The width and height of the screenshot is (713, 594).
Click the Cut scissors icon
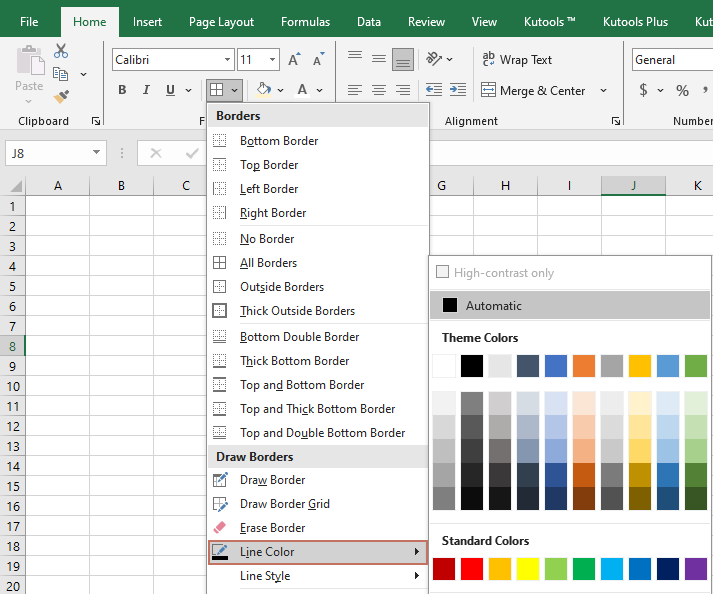click(x=61, y=51)
